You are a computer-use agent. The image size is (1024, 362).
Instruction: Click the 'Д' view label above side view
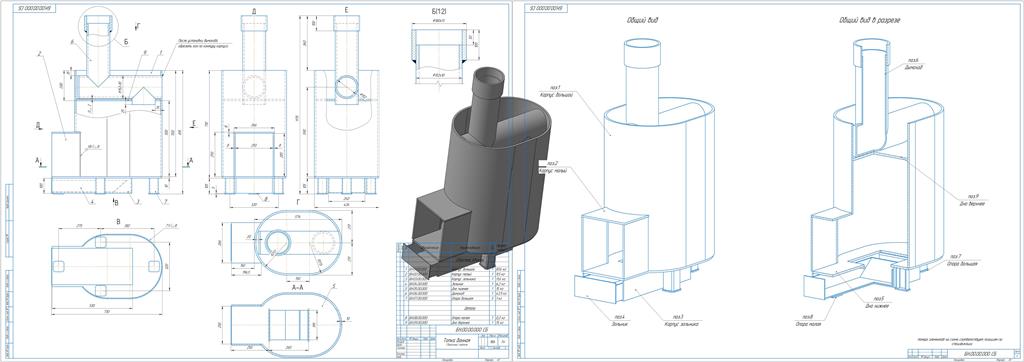[x=253, y=11]
